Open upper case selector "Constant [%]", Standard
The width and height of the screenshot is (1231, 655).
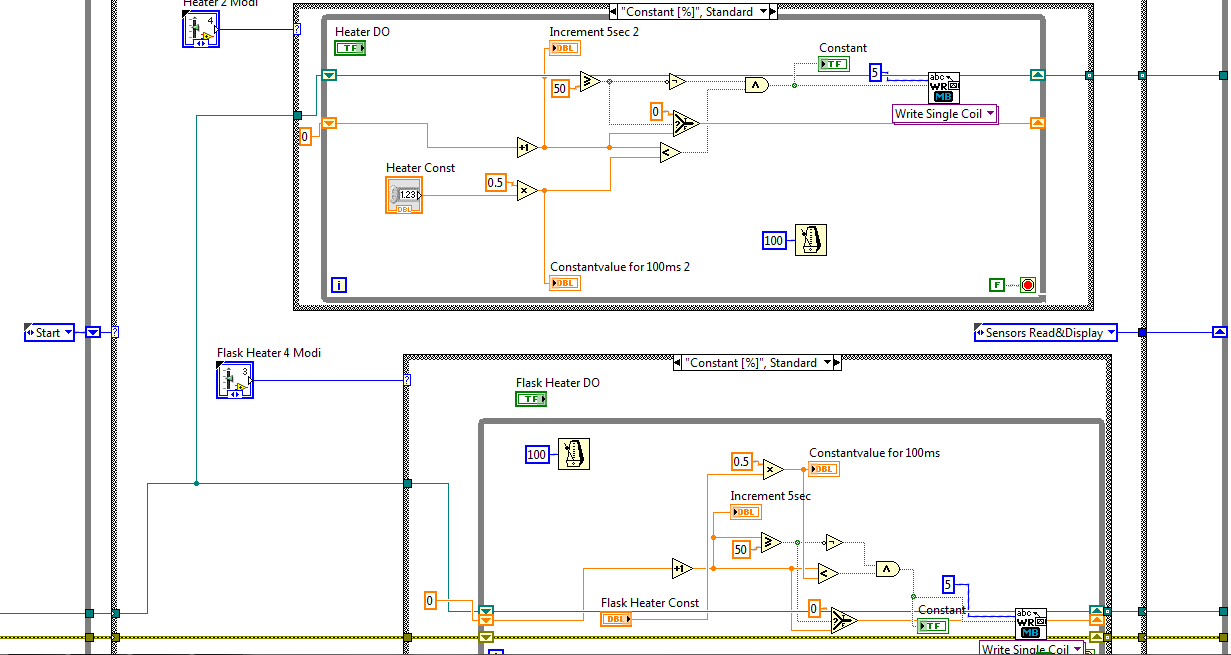(693, 12)
